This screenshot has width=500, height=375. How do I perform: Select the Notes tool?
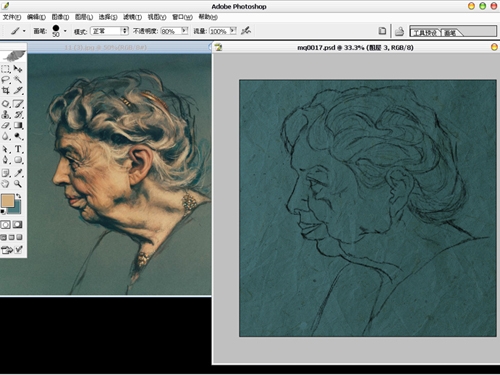tap(6, 173)
